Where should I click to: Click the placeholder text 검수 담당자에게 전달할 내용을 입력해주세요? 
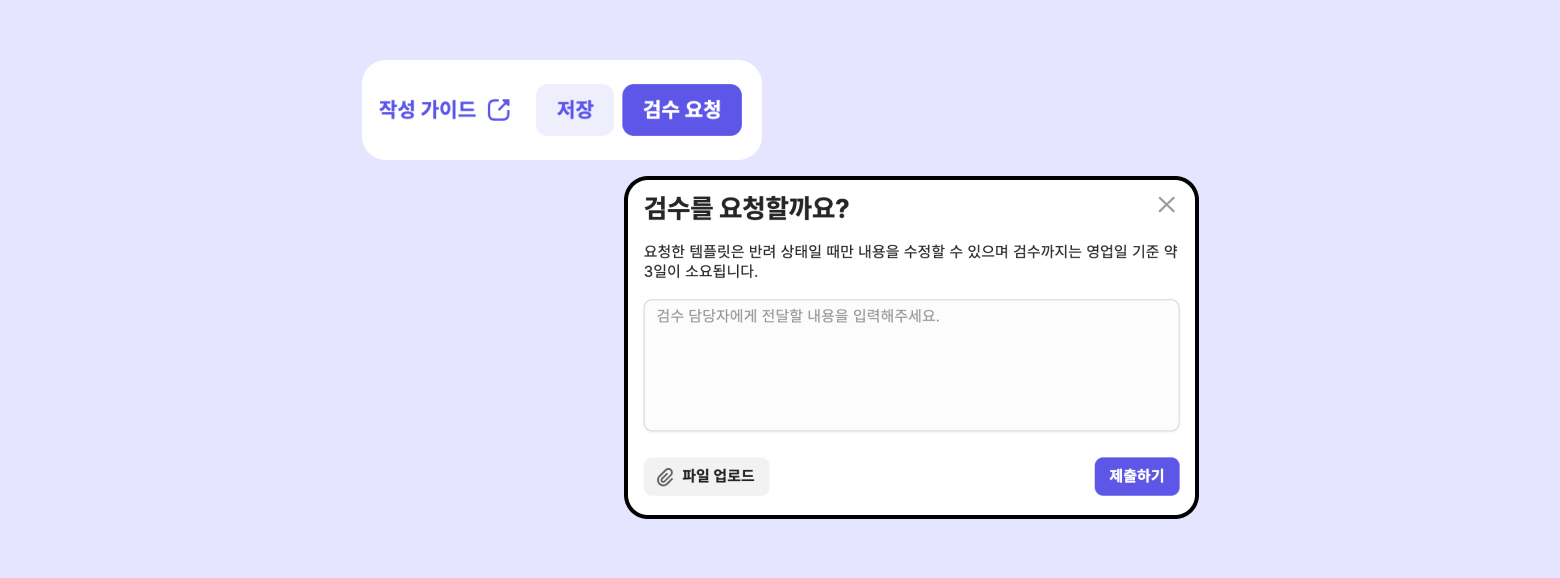(x=798, y=317)
